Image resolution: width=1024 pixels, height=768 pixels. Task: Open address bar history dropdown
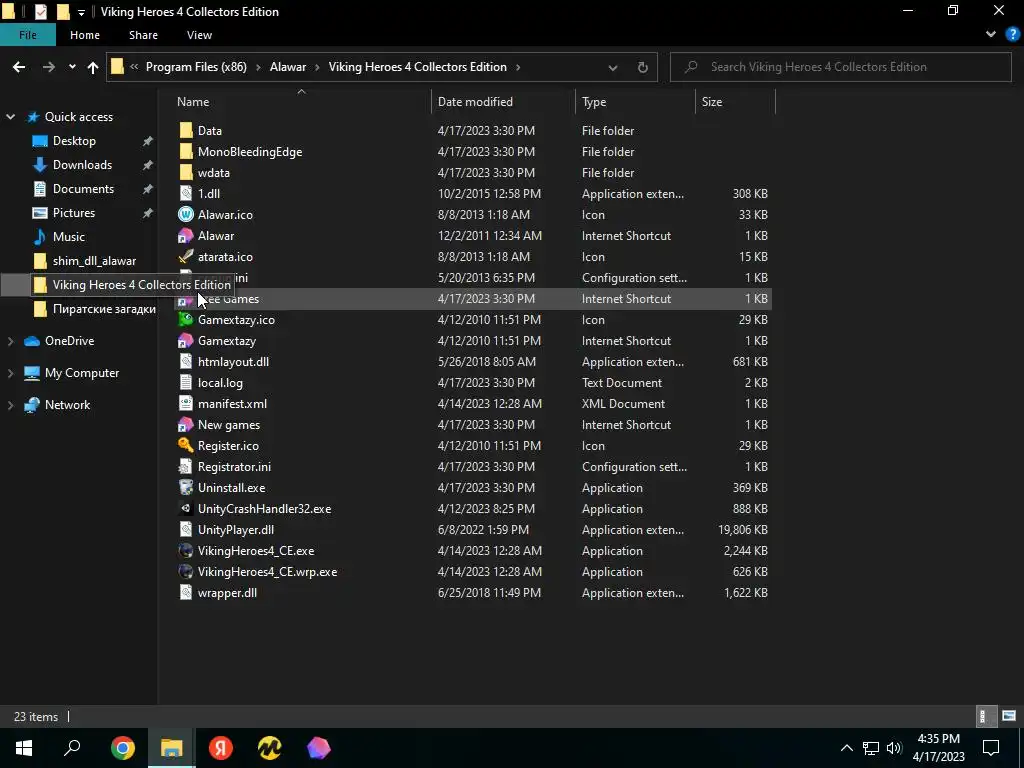click(613, 67)
